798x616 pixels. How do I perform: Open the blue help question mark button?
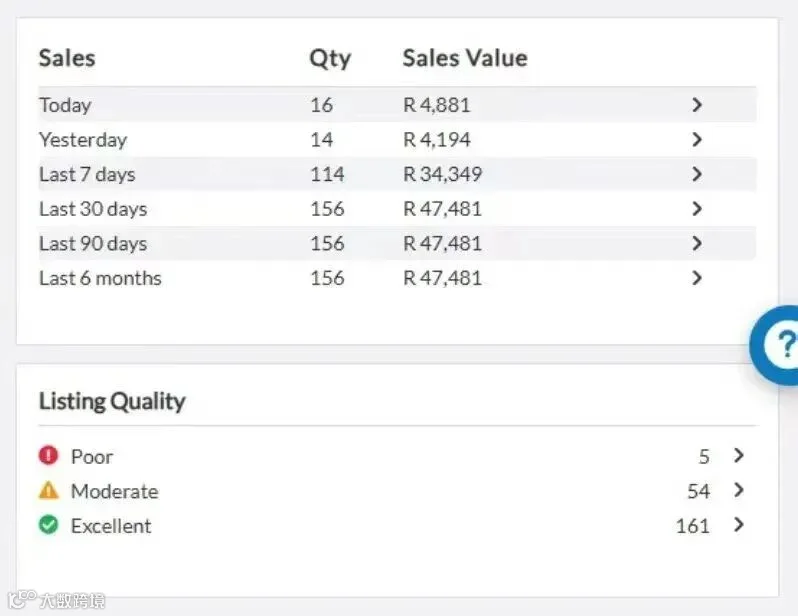pyautogui.click(x=775, y=346)
